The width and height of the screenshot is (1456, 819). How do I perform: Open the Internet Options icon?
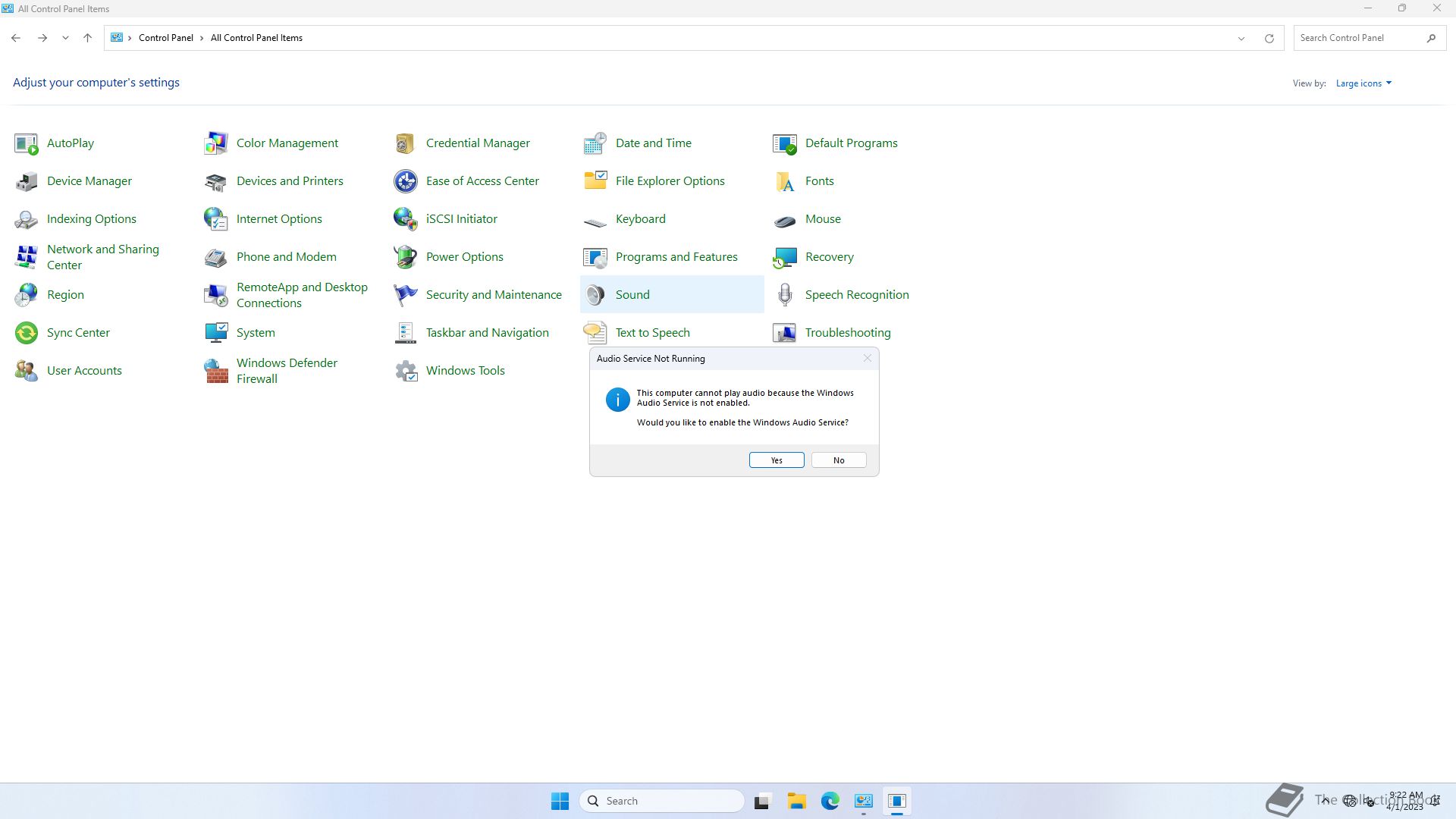coord(216,219)
